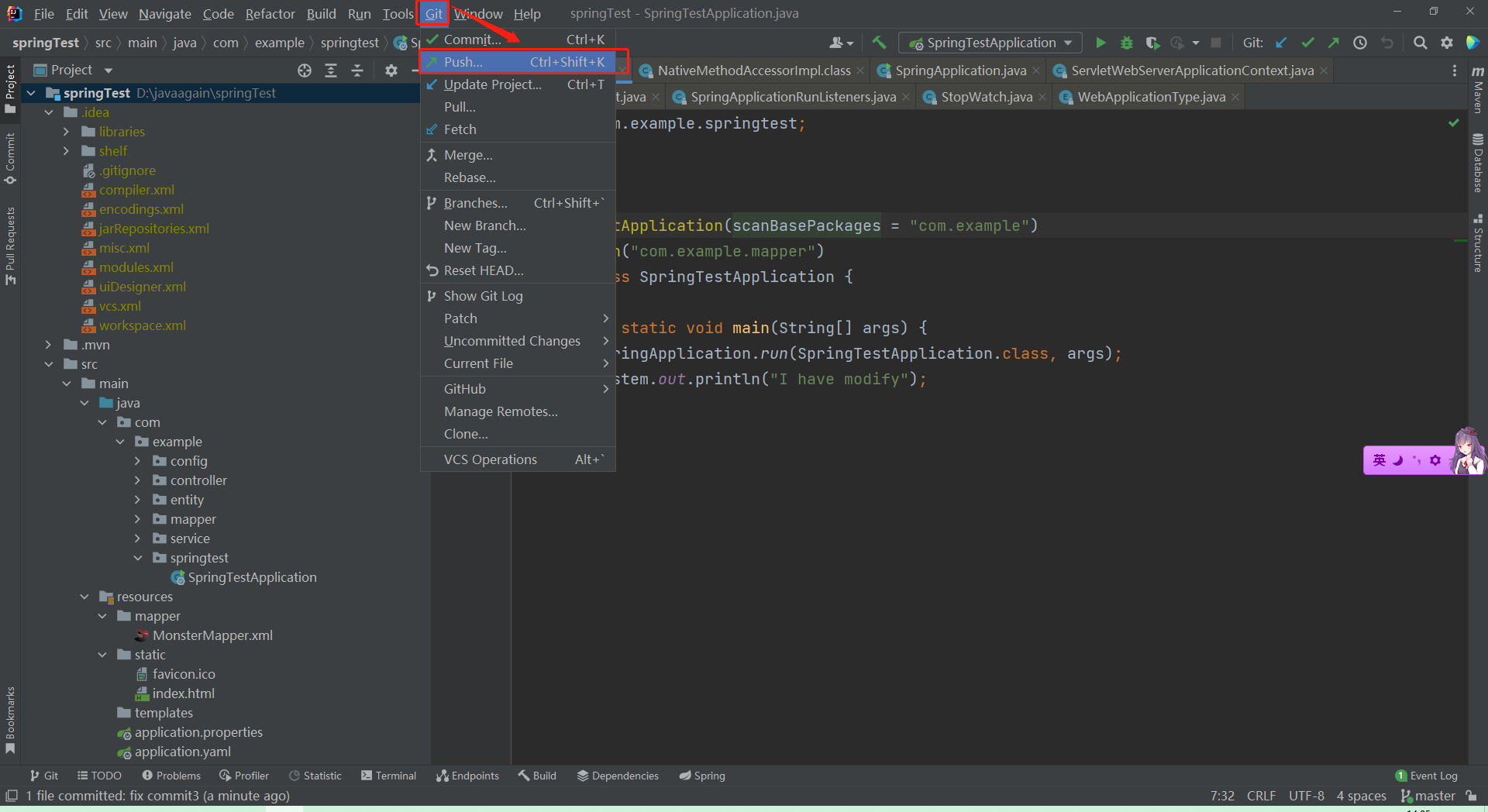Select Manage Remotes... menu entry
This screenshot has width=1488, height=812.
pos(518,411)
